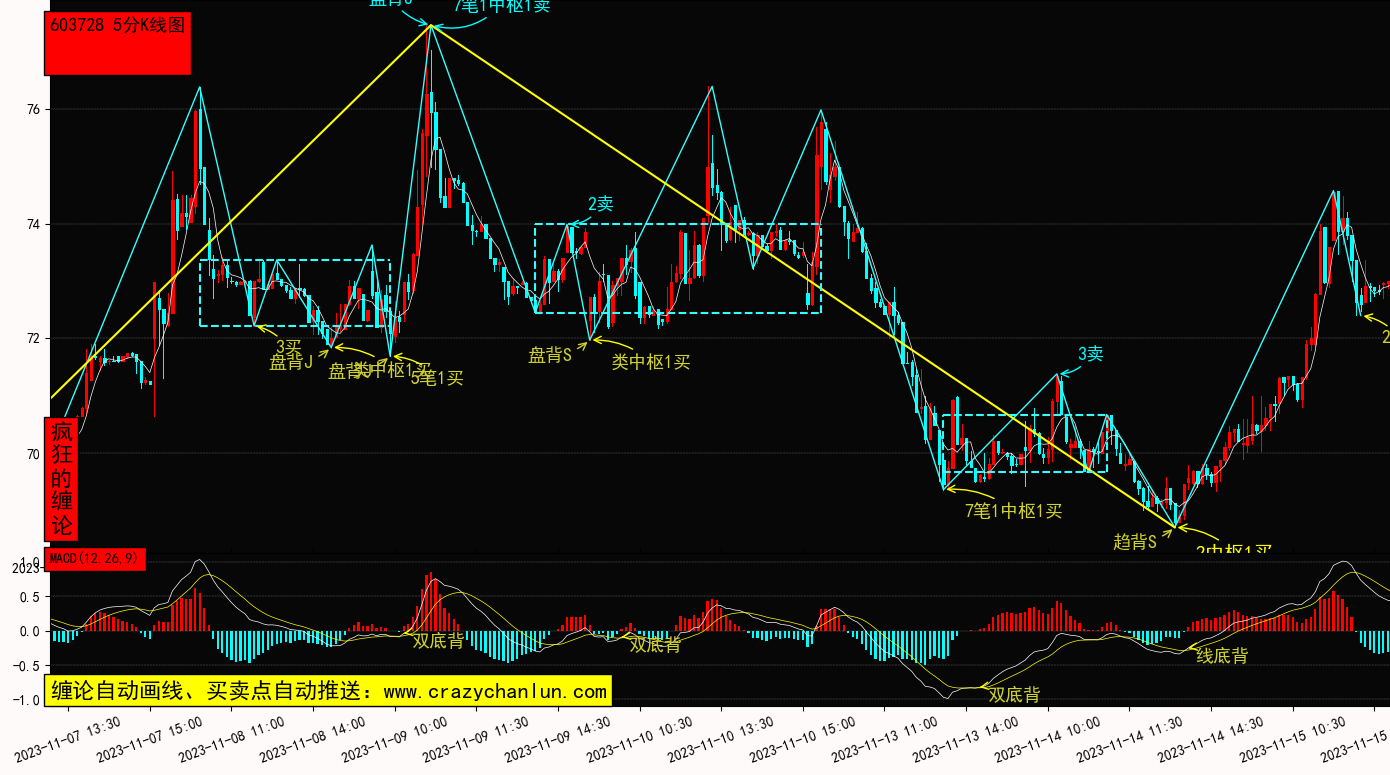Screen dimensions: 1390x775
Task: Click time axis label 2023-11-10 13:30
Action: (721, 739)
